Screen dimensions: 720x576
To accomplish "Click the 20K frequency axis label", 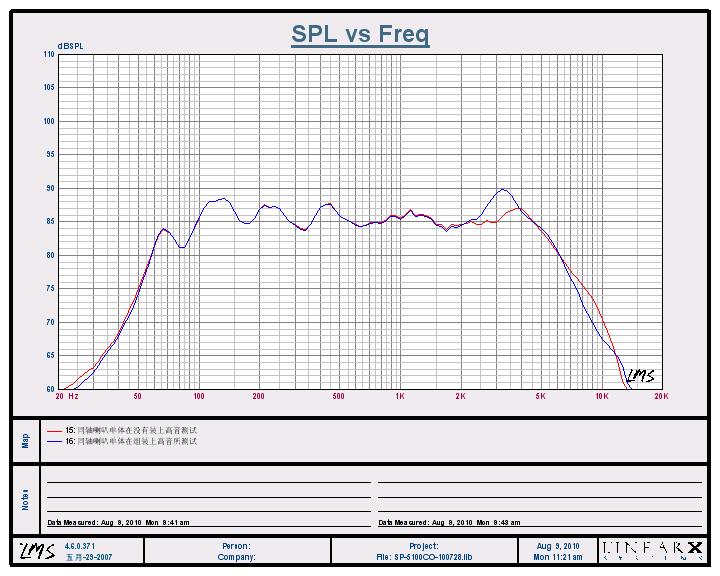I will click(x=660, y=397).
